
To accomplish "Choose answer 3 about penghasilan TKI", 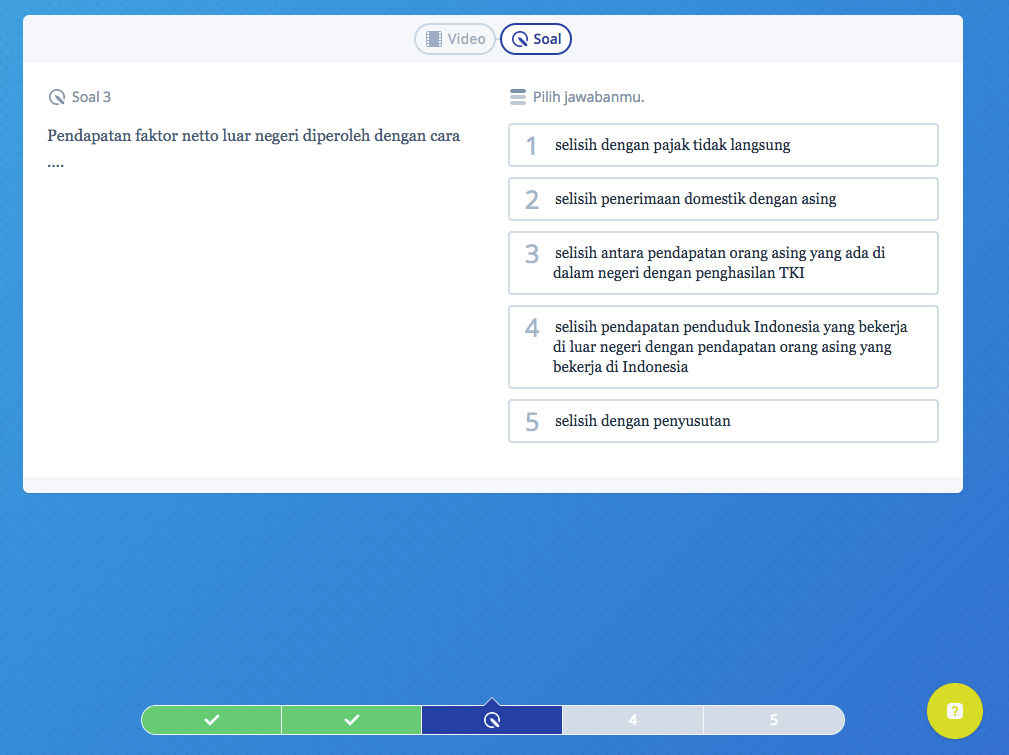I will [x=722, y=262].
